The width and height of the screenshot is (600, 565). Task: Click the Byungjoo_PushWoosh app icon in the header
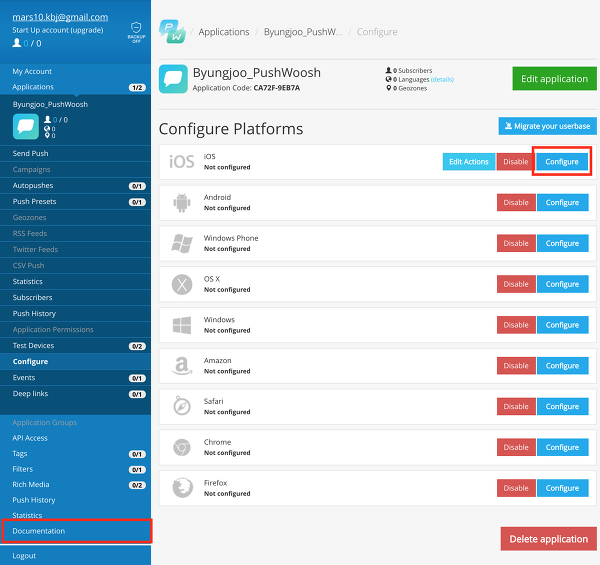tap(173, 79)
